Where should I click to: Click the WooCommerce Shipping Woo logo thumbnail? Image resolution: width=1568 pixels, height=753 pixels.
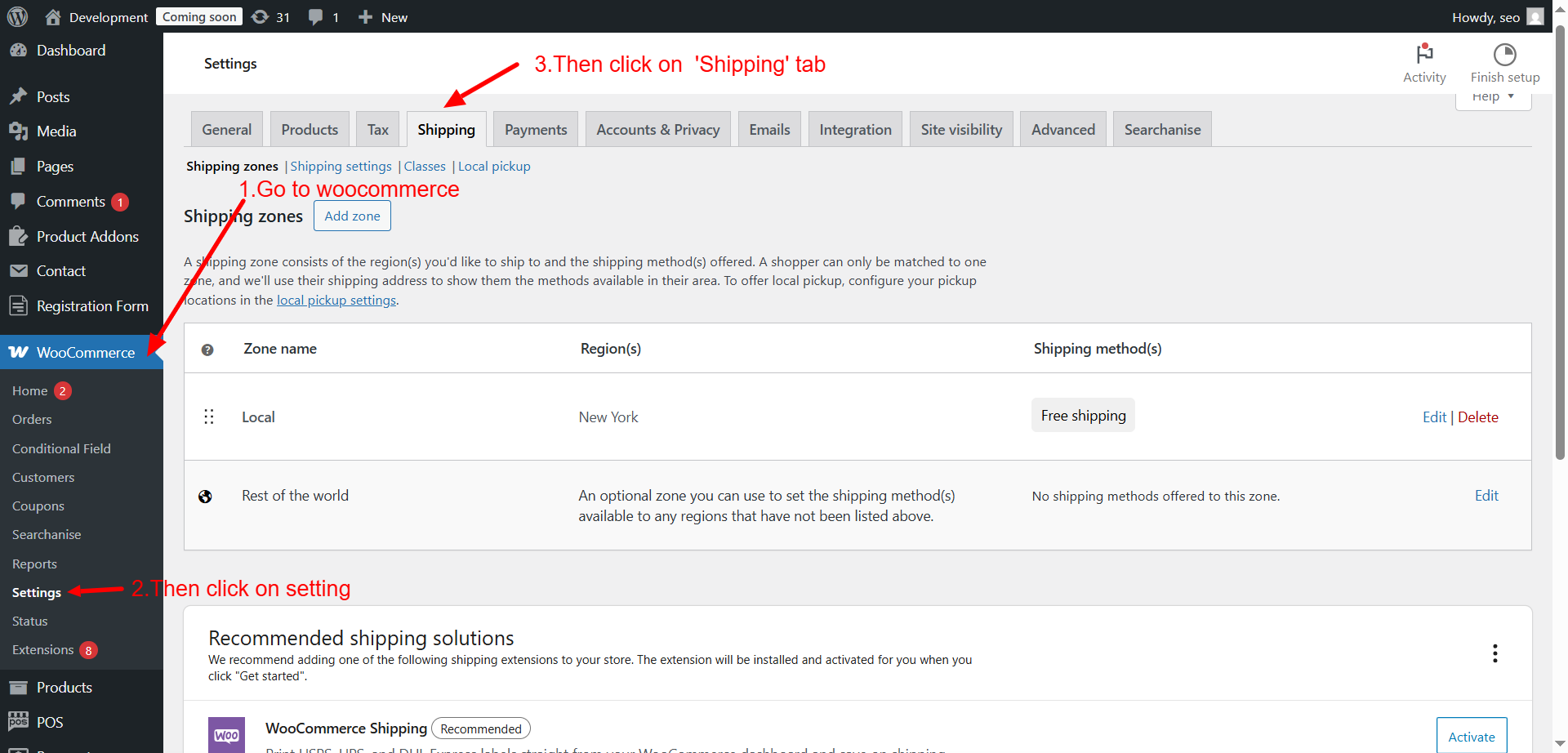point(226,734)
